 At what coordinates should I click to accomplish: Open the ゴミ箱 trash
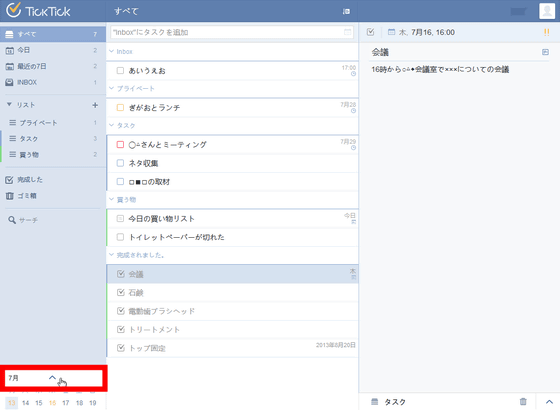click(x=53, y=196)
